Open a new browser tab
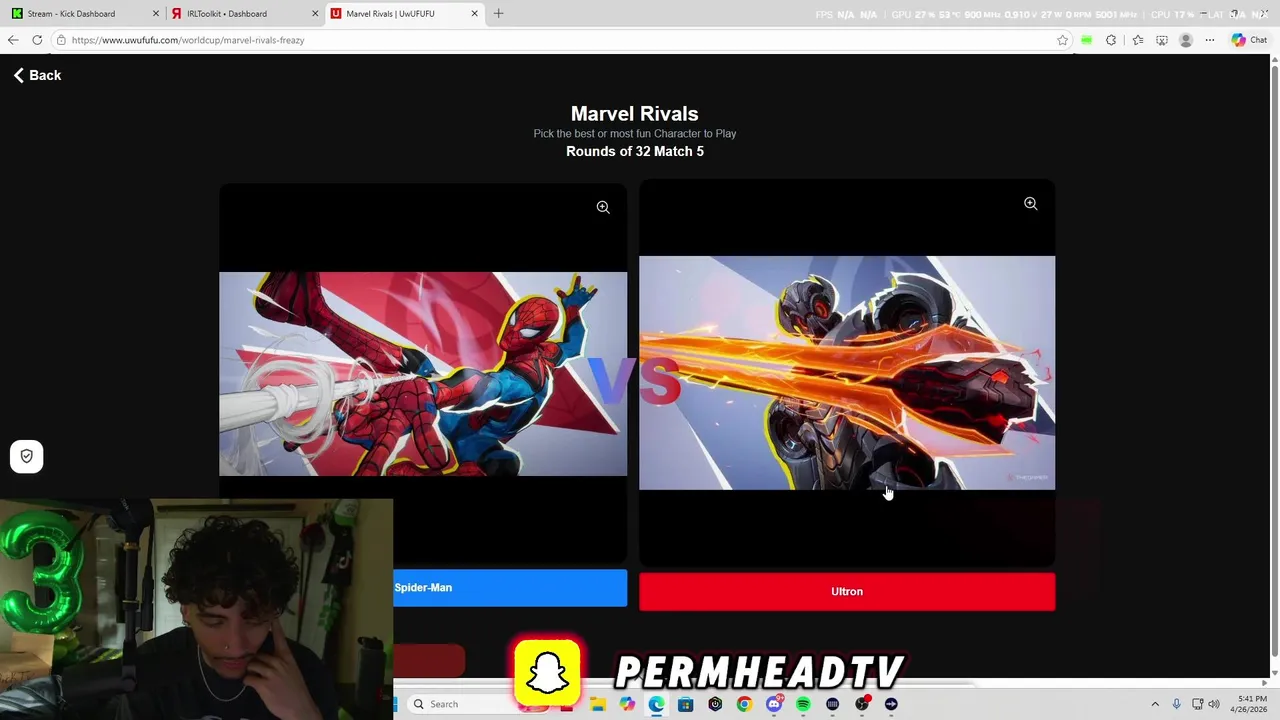 click(x=498, y=14)
